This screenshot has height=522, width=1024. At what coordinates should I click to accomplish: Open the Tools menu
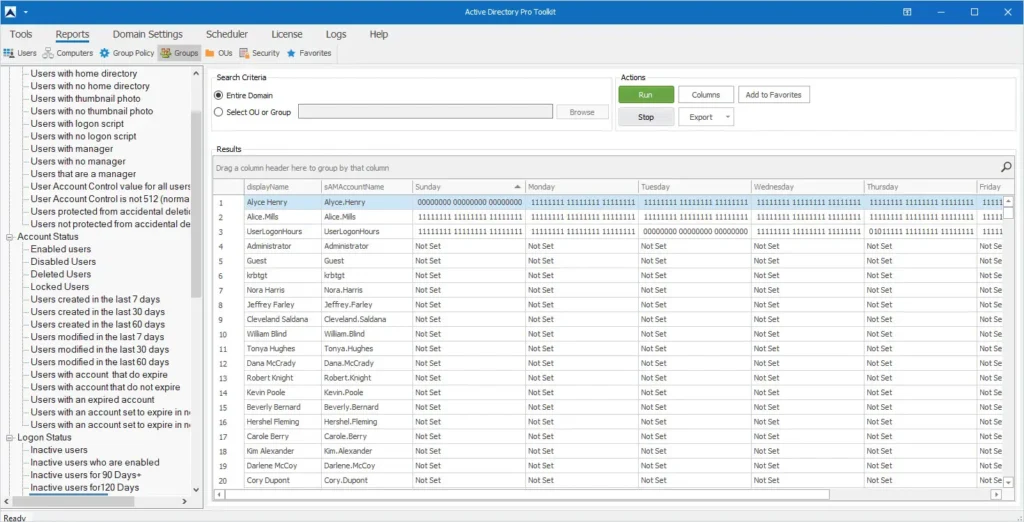(x=21, y=34)
